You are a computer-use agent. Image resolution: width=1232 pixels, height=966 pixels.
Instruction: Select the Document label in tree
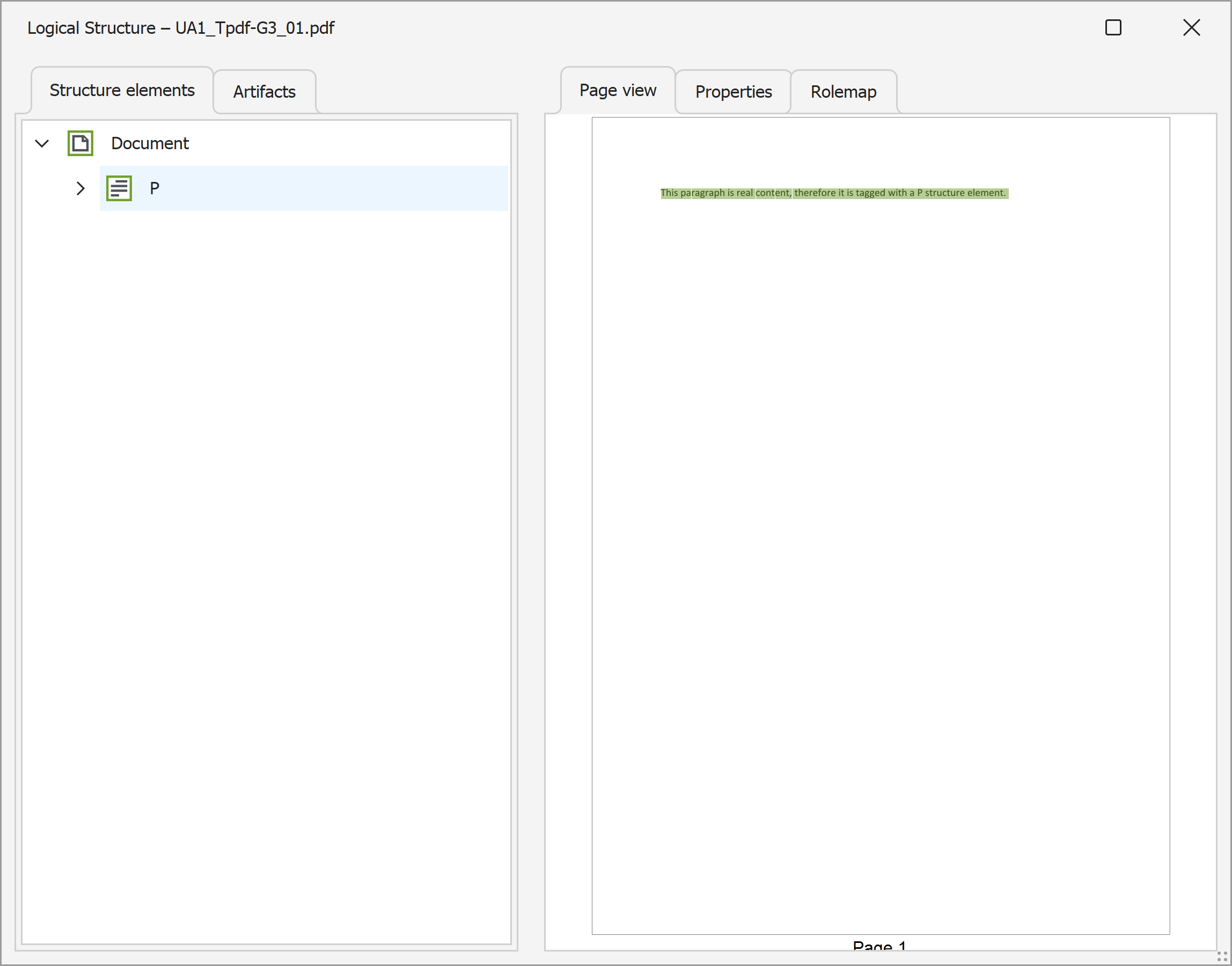pyautogui.click(x=150, y=143)
